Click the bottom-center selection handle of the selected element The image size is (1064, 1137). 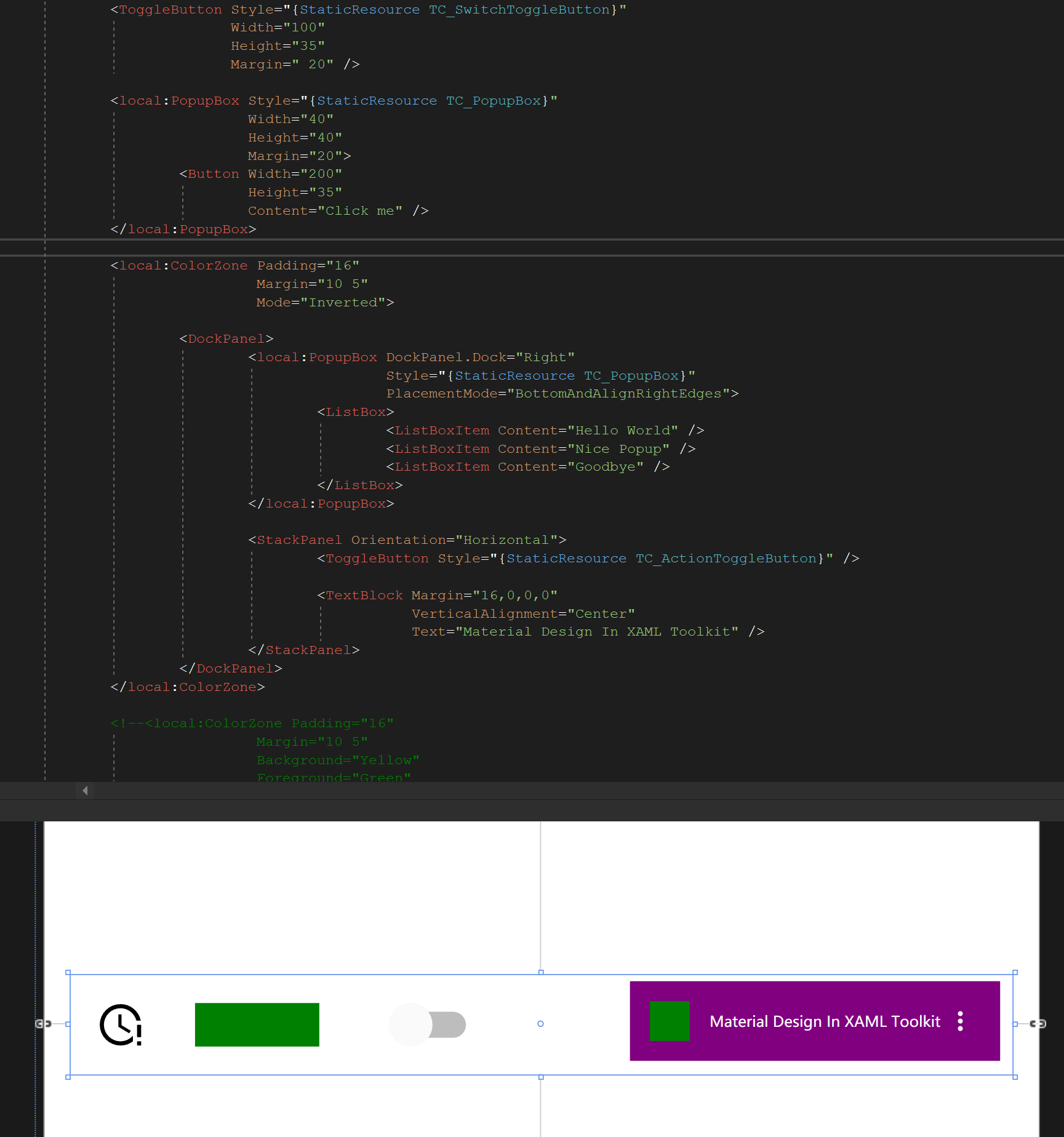pos(540,1076)
